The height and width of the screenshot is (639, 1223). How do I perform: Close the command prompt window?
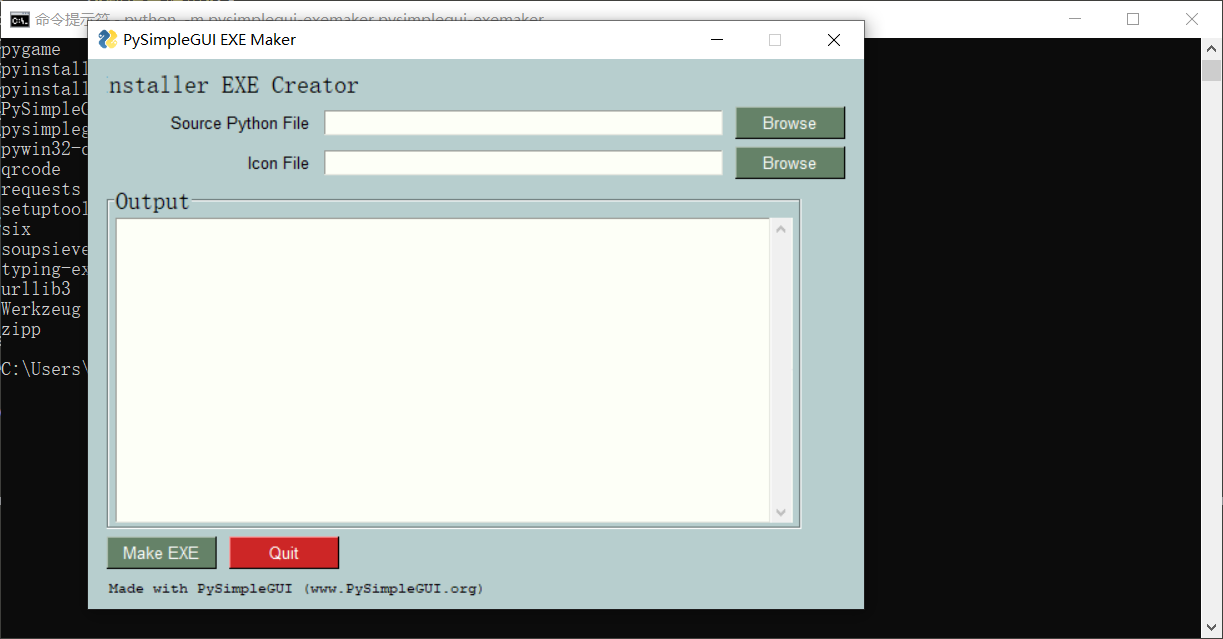(1192, 19)
